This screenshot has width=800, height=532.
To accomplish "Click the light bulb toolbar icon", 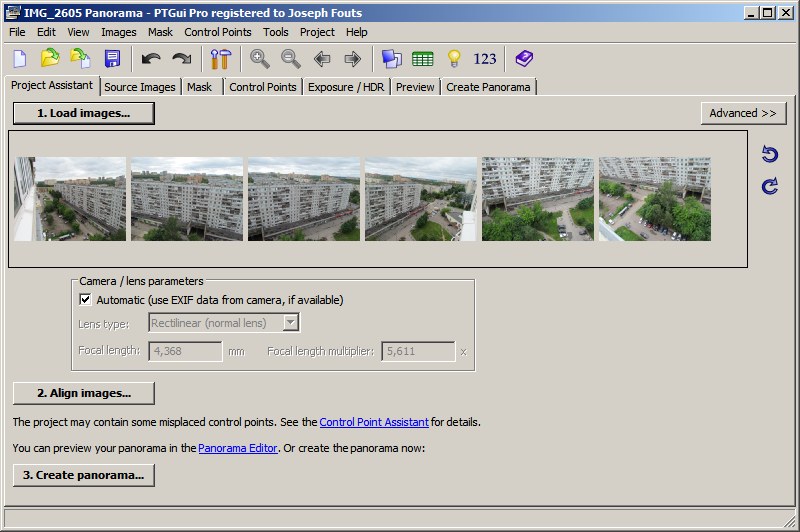I will coord(454,59).
